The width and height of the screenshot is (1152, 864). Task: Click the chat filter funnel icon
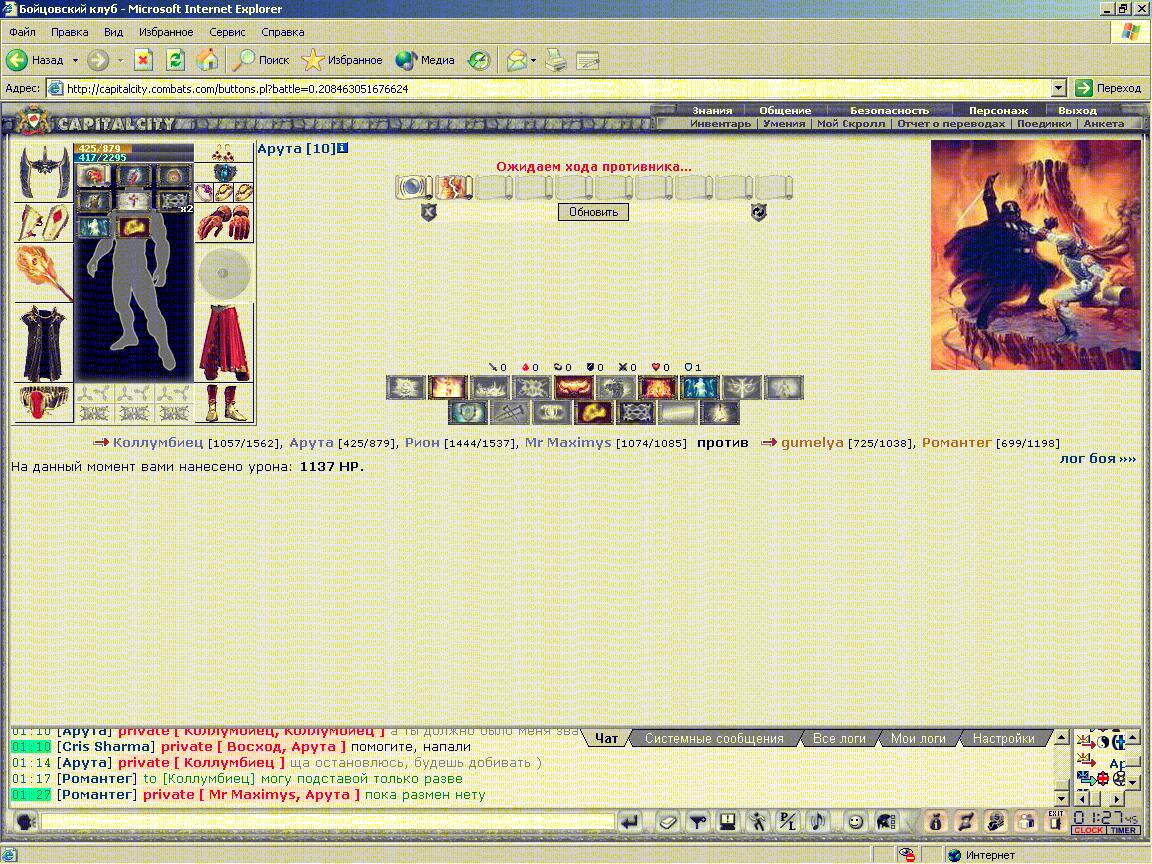(x=697, y=822)
